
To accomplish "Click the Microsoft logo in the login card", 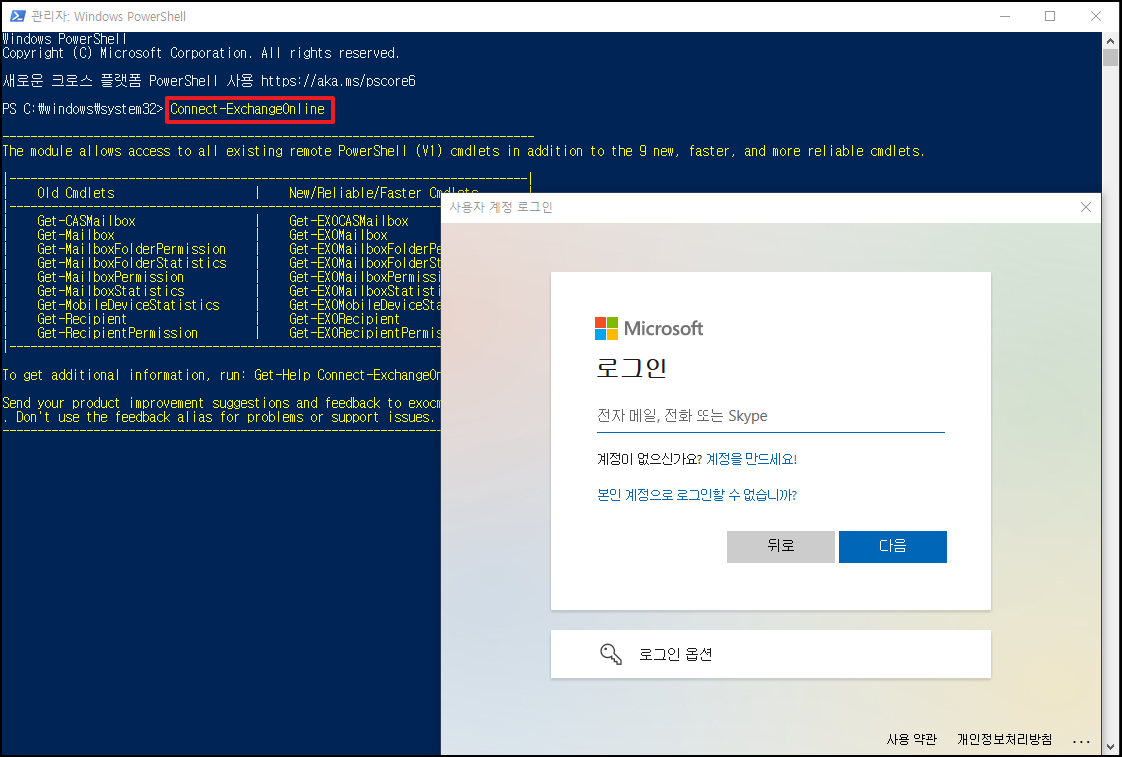I will pos(649,328).
